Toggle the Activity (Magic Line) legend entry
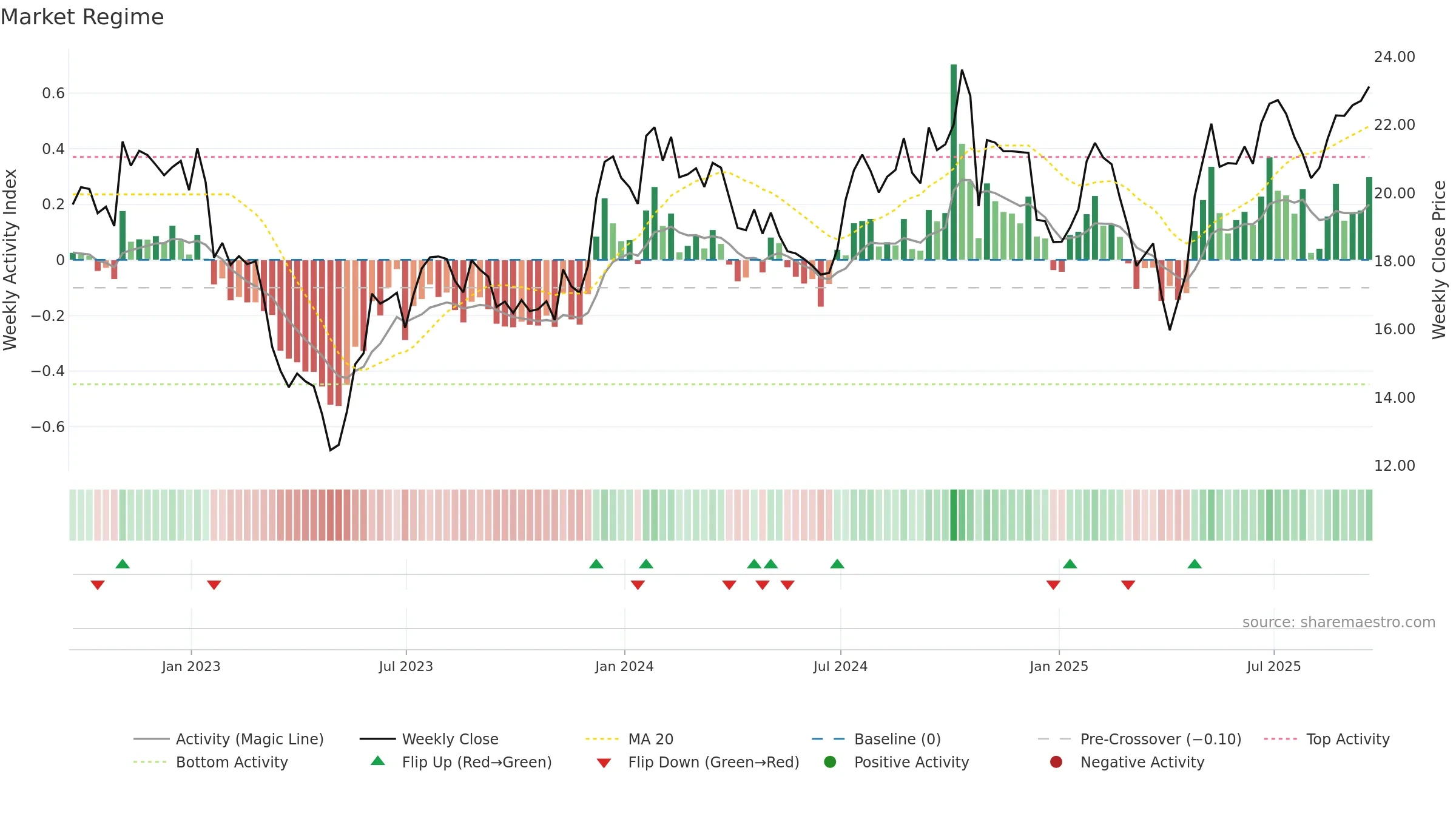 click(229, 739)
